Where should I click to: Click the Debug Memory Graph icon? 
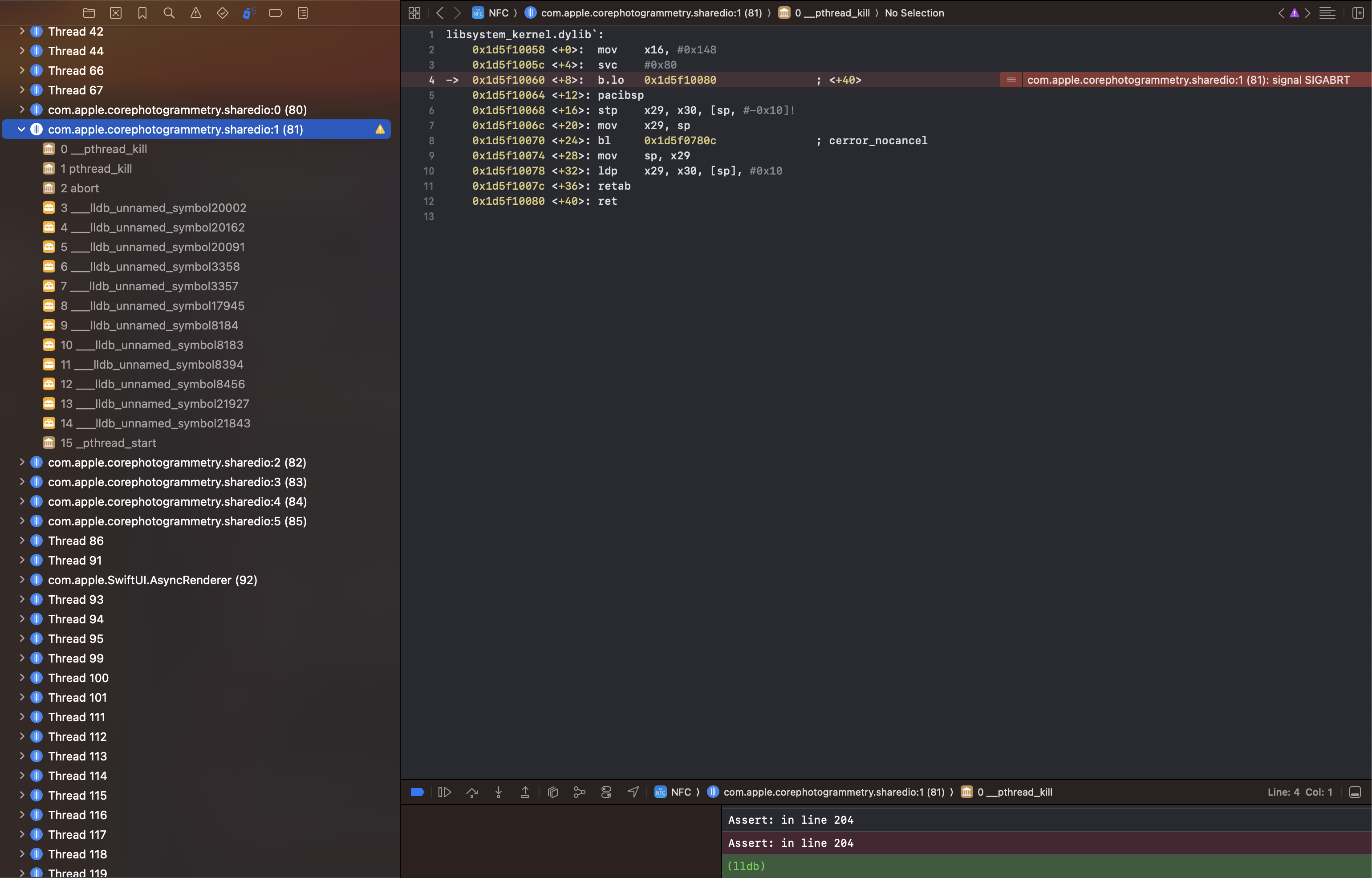579,792
